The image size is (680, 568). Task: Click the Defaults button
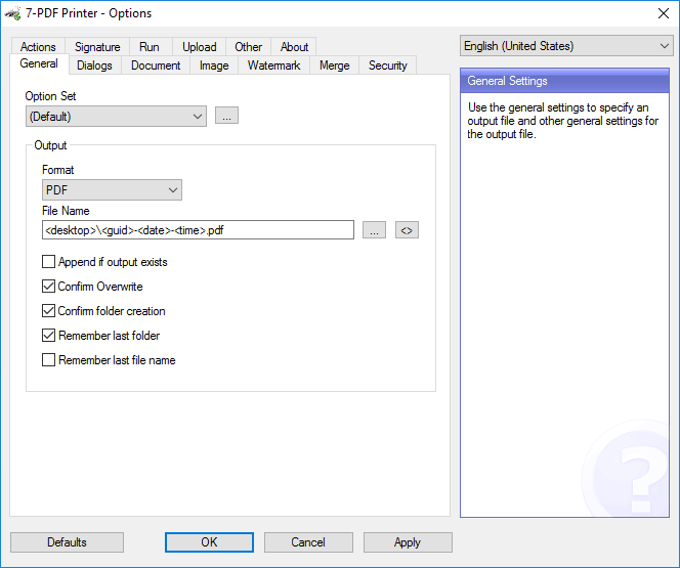67,542
